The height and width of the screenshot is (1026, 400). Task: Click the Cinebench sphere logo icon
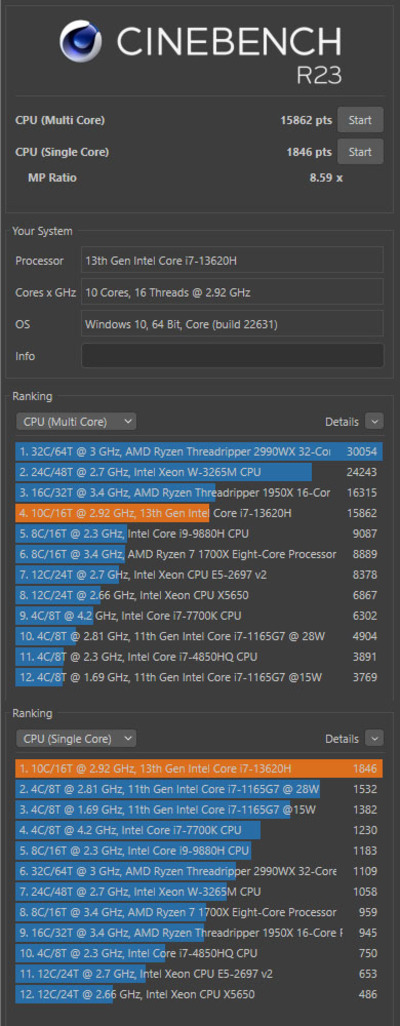[81, 41]
